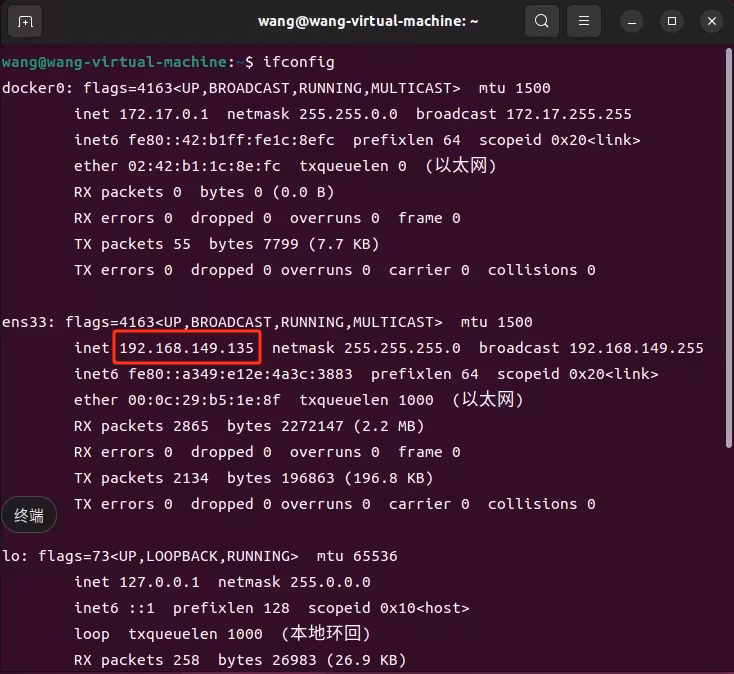Click the terminal vertical scrollbar

pos(729,248)
